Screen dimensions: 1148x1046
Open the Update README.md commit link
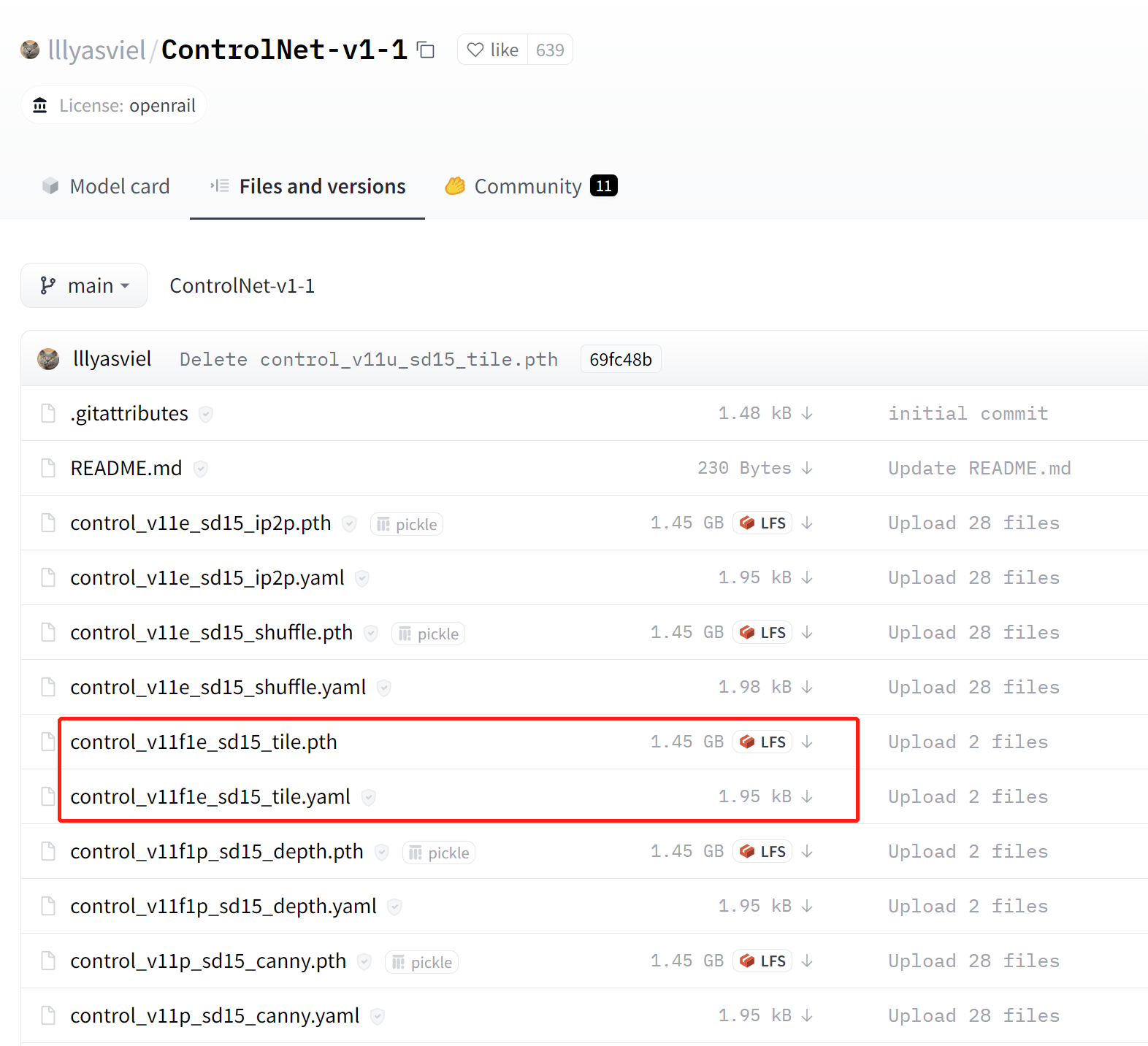[x=979, y=468]
